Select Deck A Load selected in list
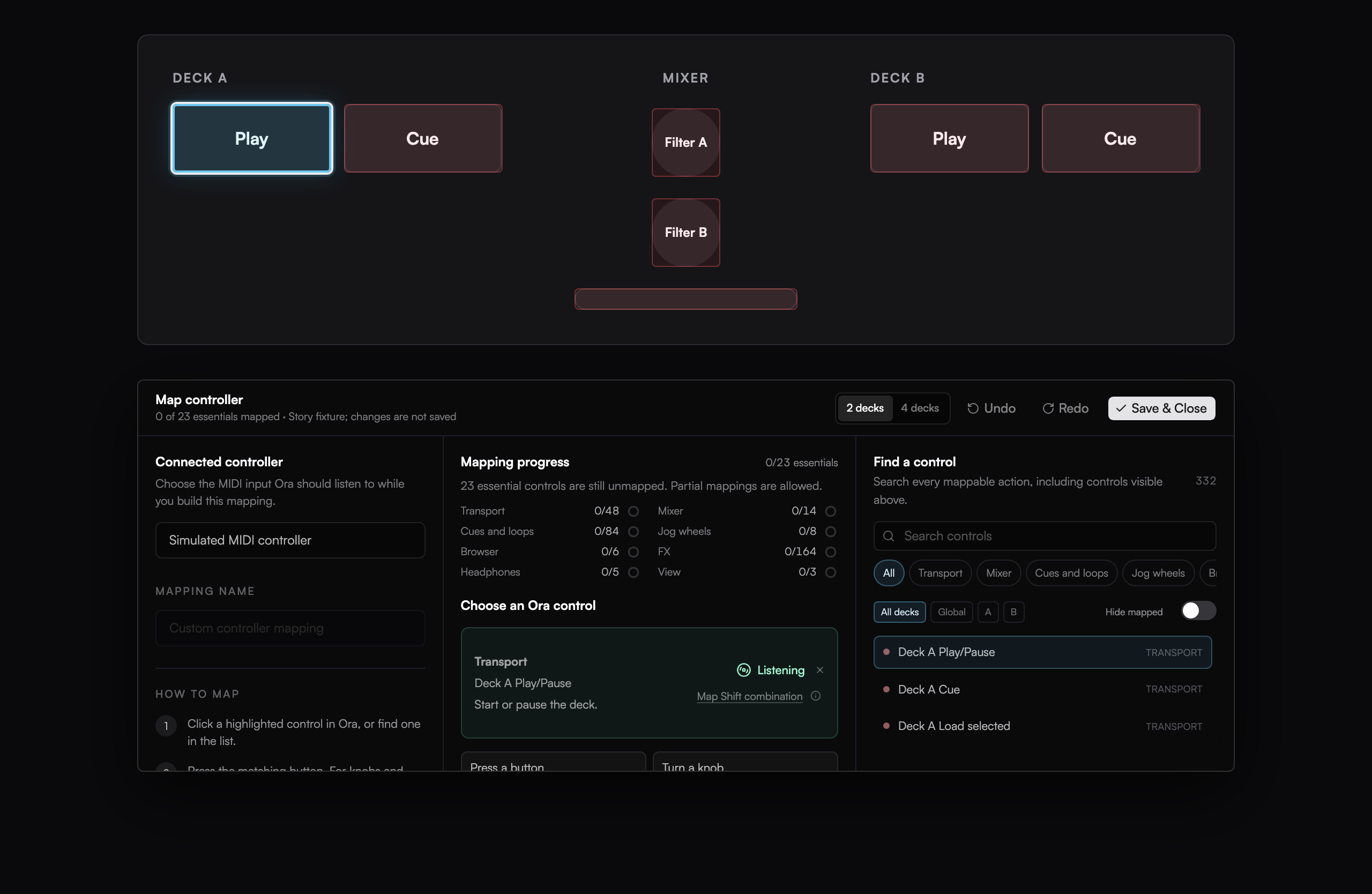The width and height of the screenshot is (1372, 894). tap(1042, 726)
